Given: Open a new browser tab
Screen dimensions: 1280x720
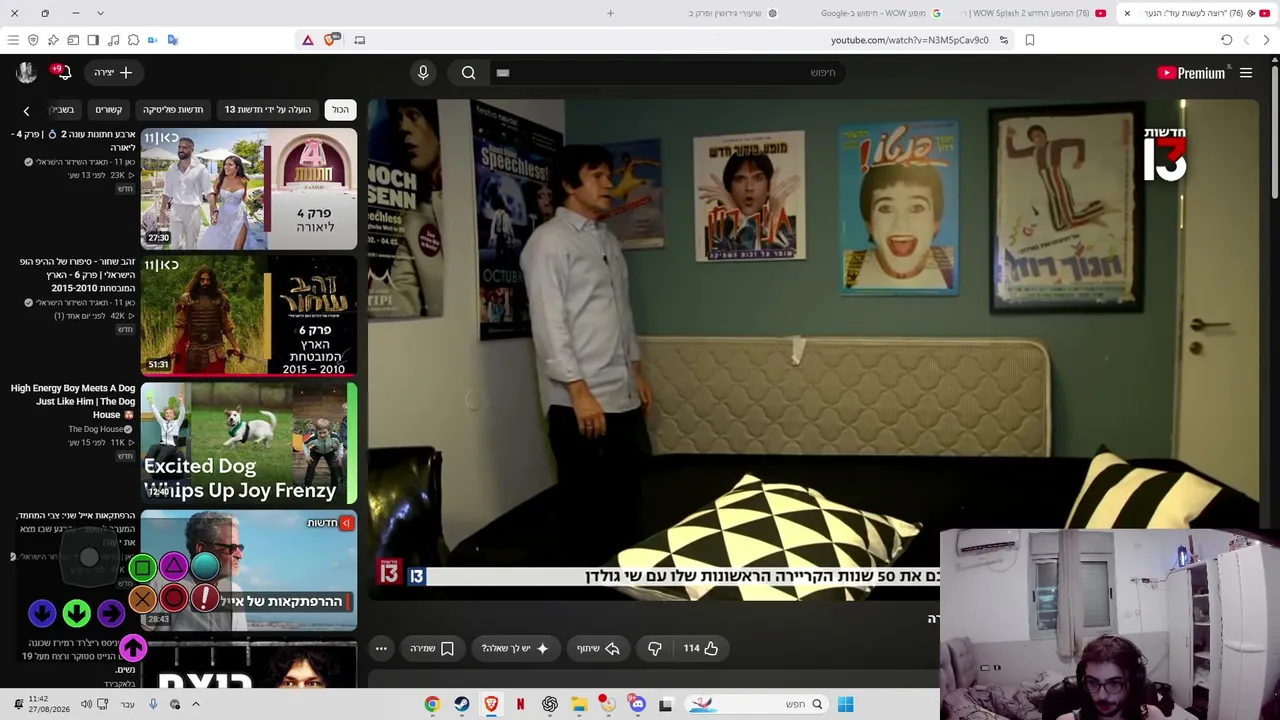Looking at the screenshot, I should [610, 13].
